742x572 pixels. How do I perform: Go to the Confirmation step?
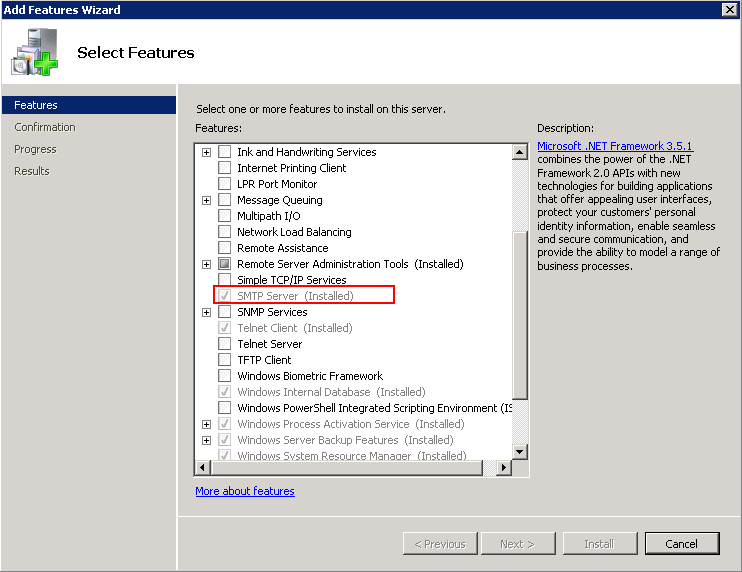[x=45, y=127]
